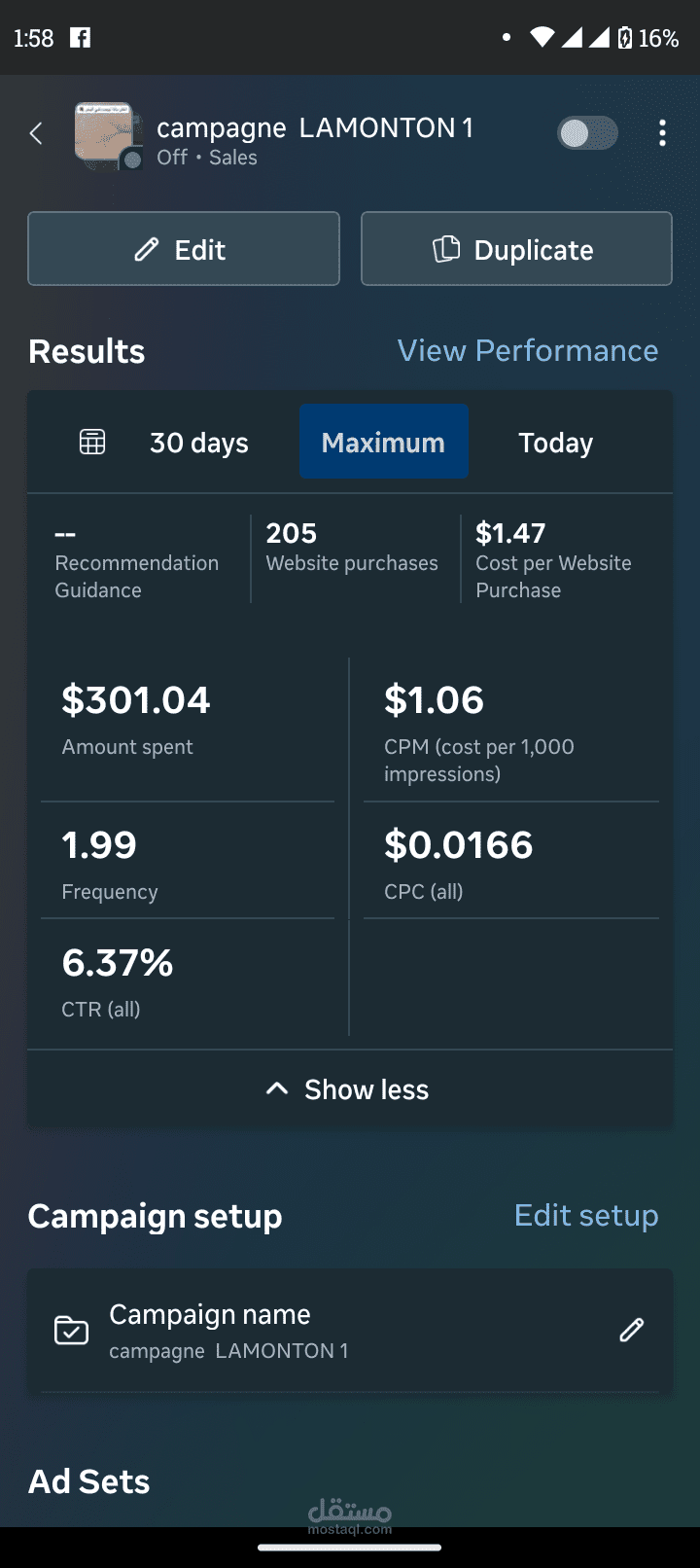Tap the Facebook notification icon in status bar
This screenshot has height=1568, width=700.
coord(81,38)
